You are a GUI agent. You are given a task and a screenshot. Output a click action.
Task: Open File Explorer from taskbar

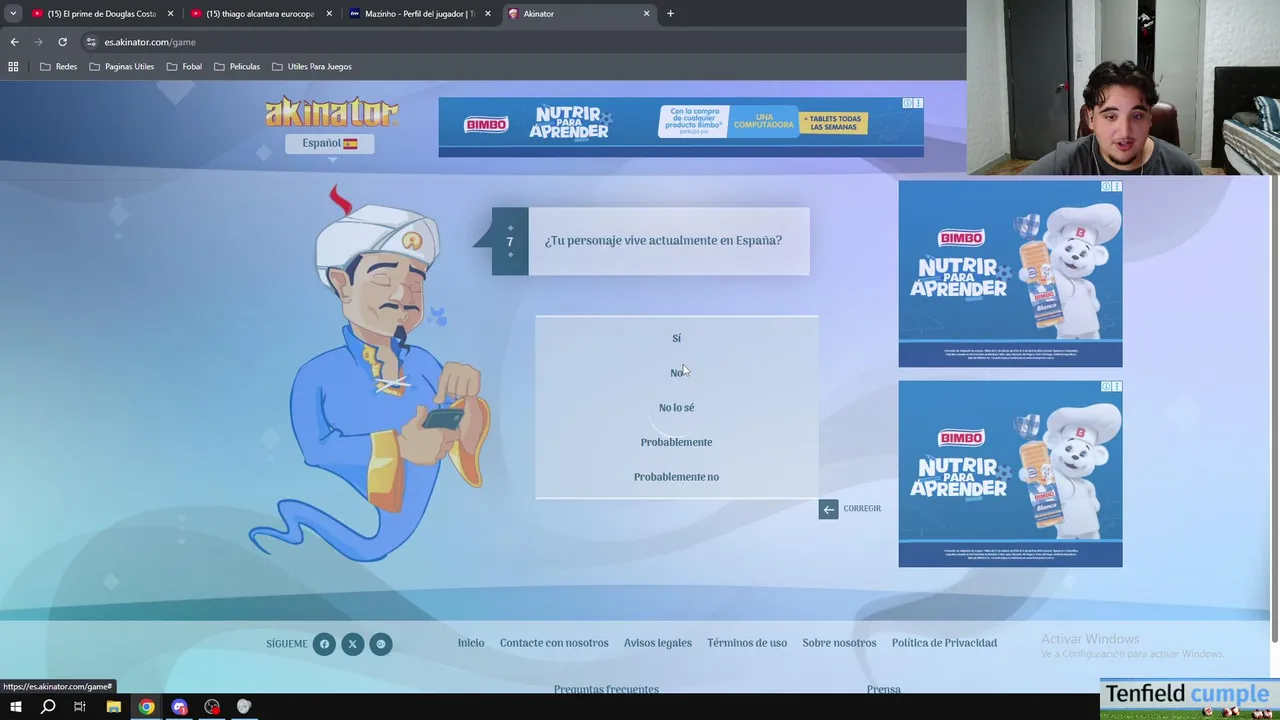(x=114, y=707)
